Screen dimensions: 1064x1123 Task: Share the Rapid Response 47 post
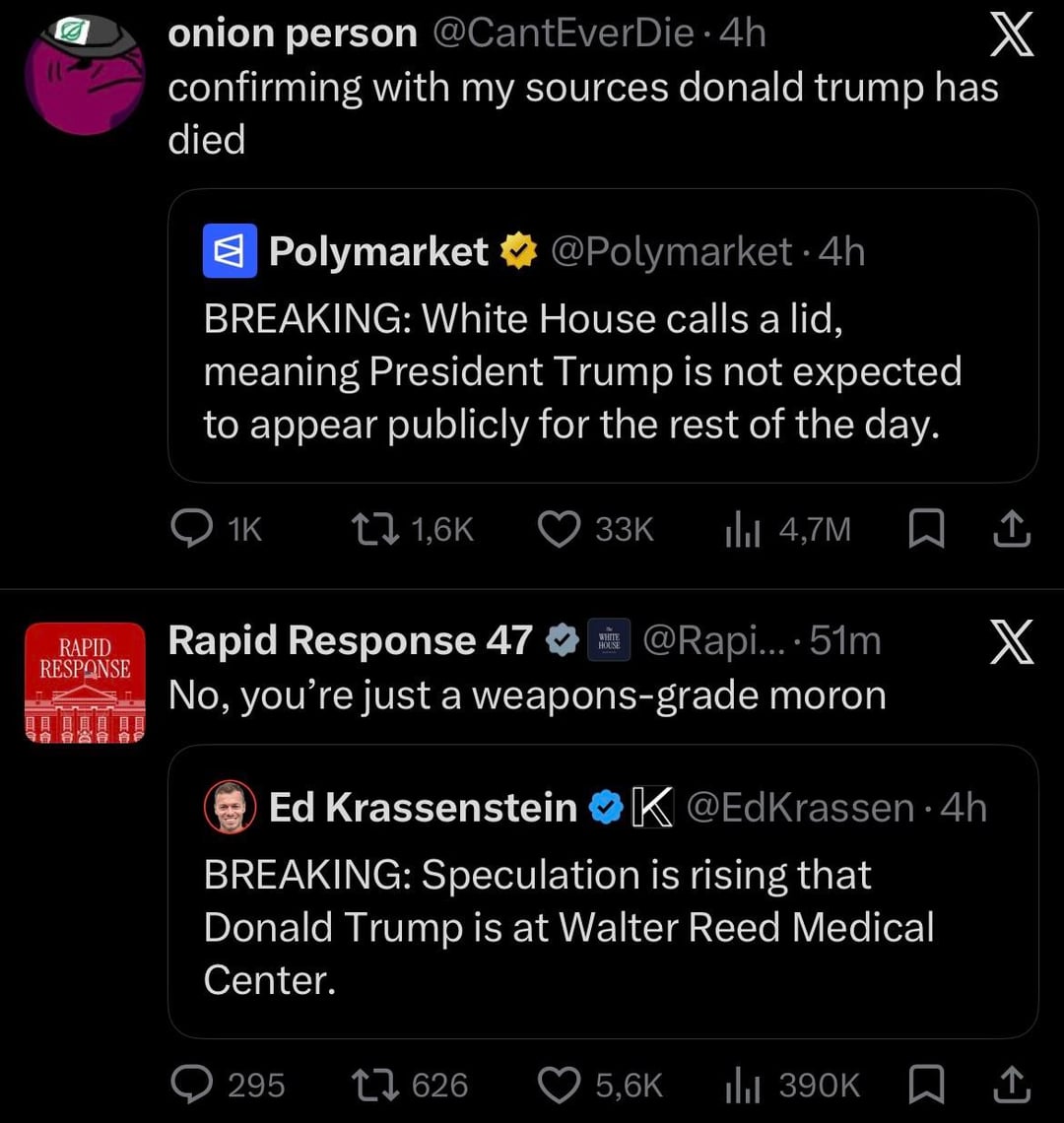[1012, 1085]
